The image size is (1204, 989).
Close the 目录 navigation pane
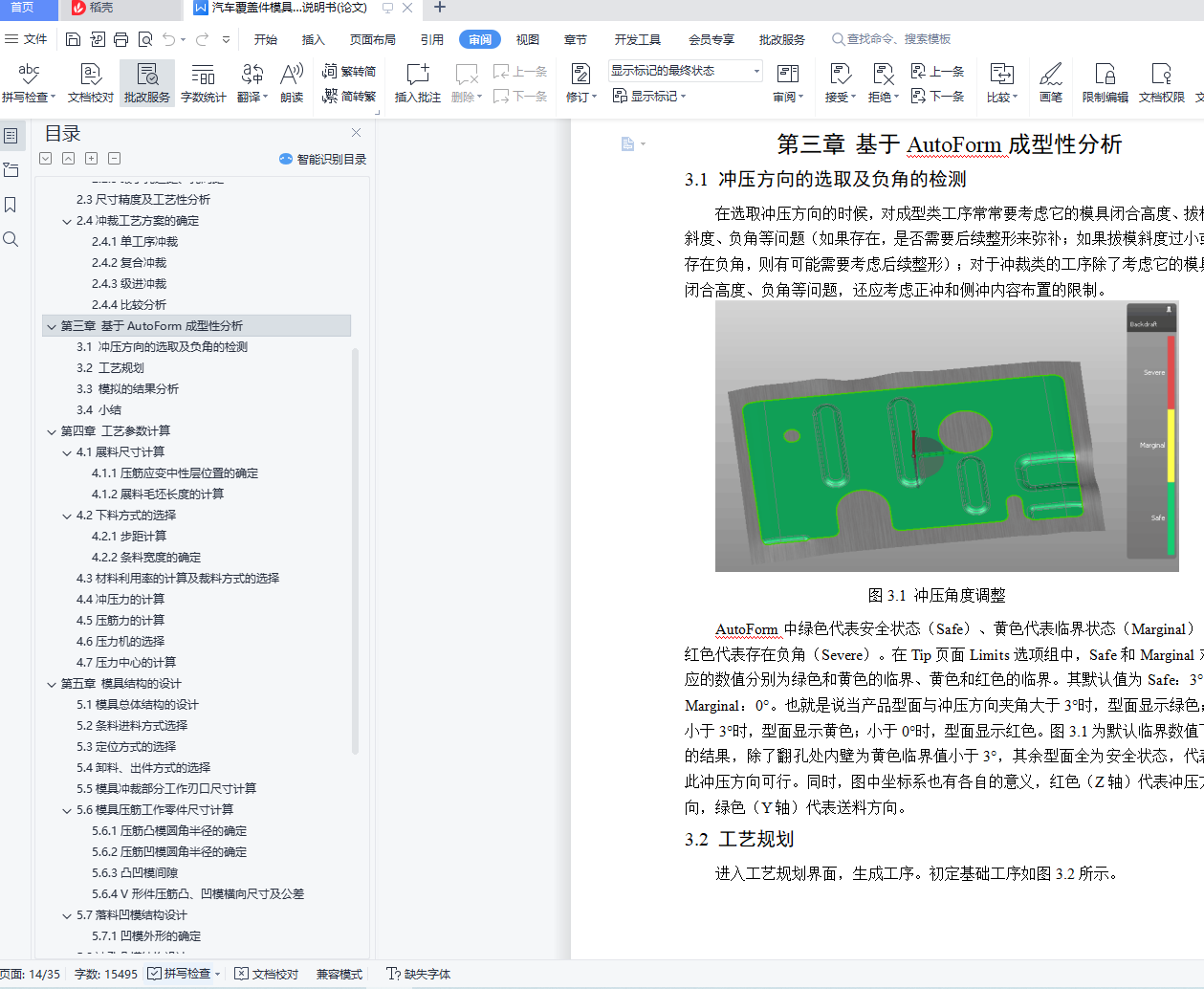tap(357, 133)
